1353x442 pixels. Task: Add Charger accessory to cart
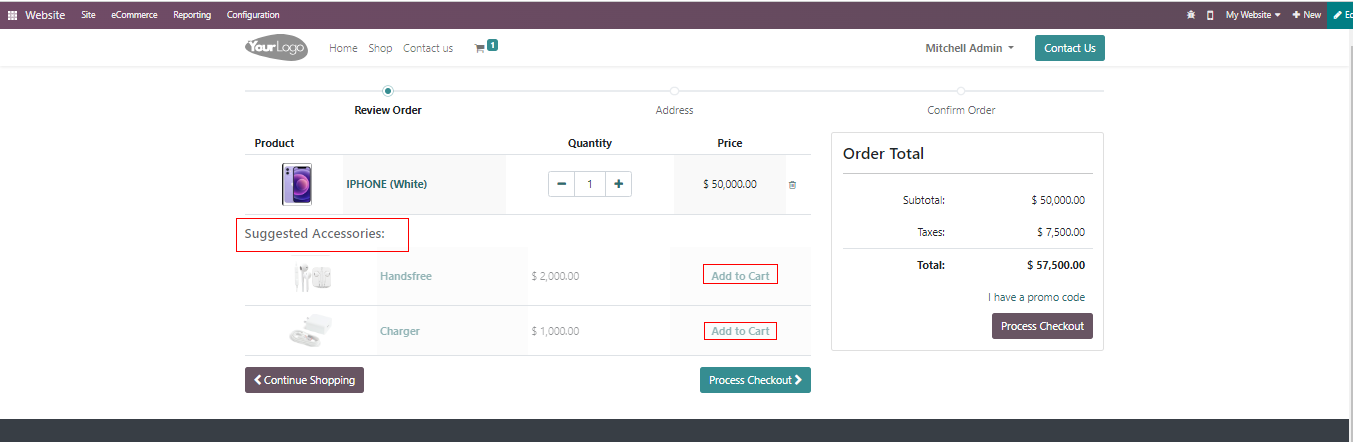[x=740, y=331]
